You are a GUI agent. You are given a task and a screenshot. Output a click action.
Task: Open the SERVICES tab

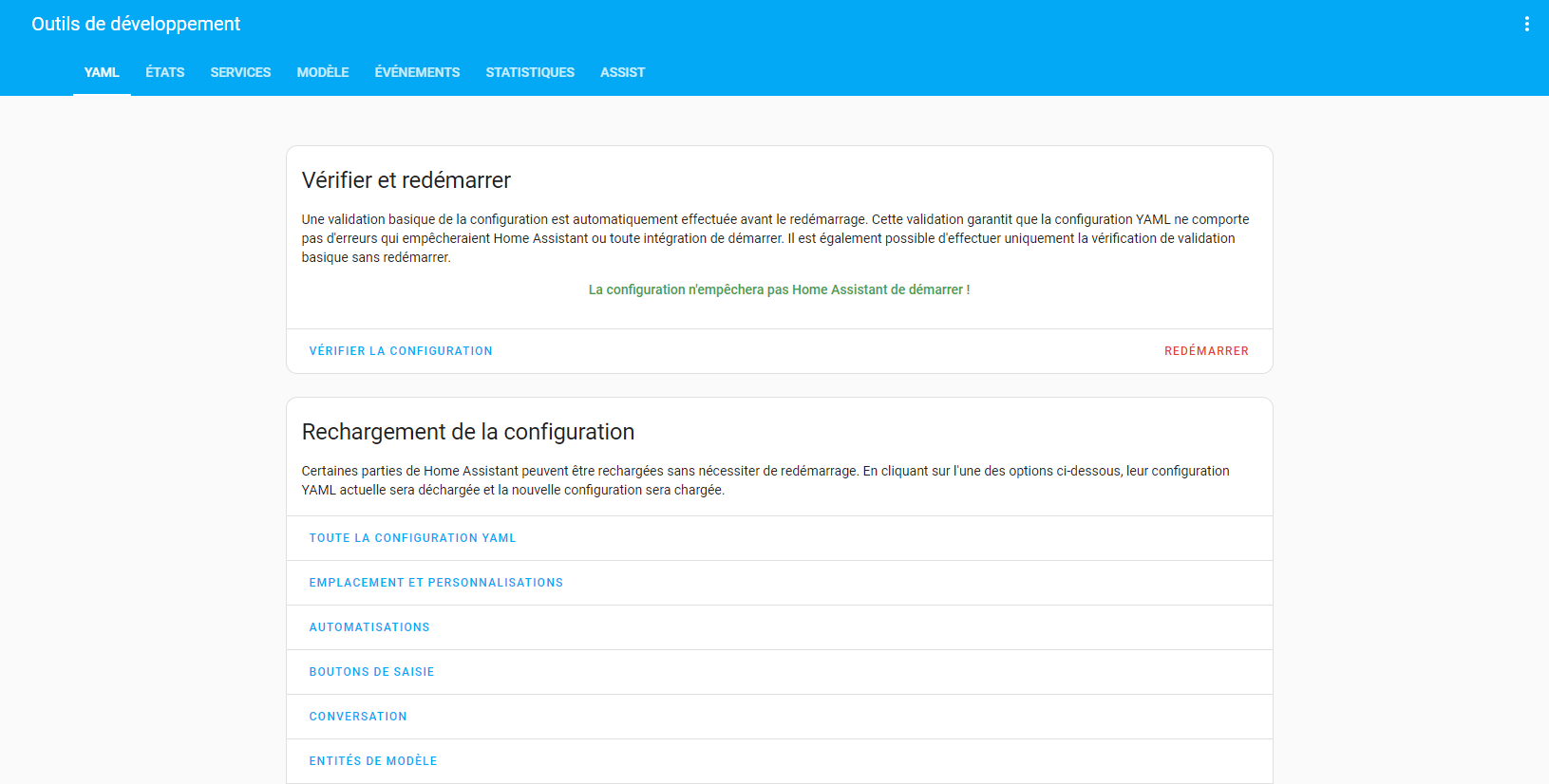click(240, 72)
